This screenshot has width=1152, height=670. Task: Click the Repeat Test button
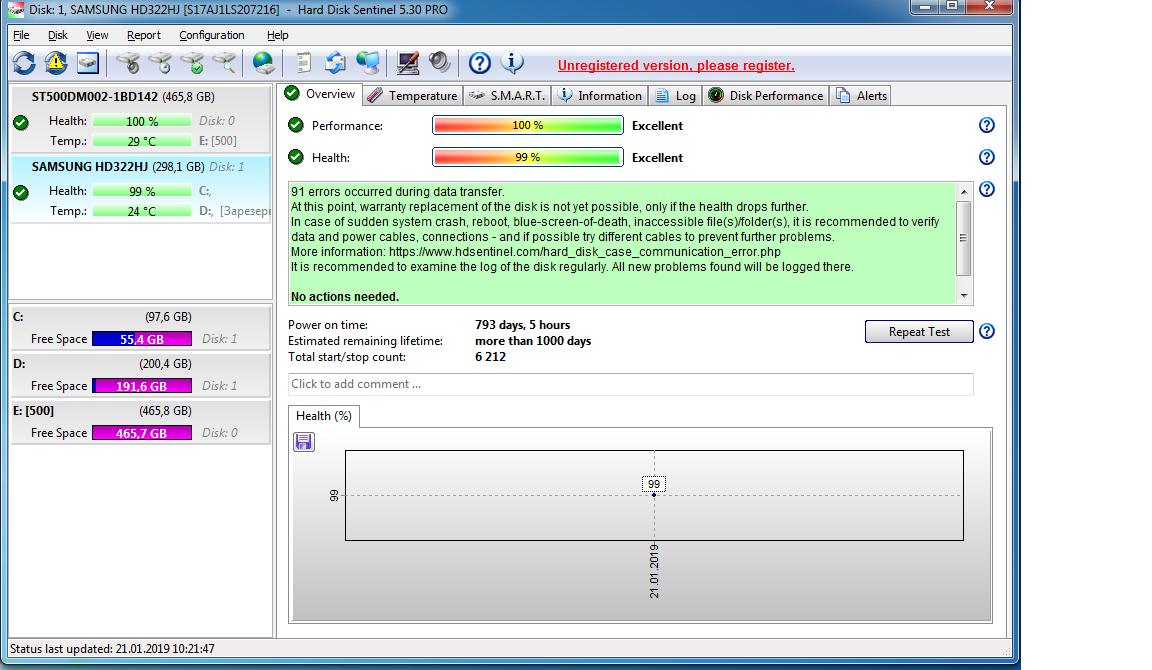pyautogui.click(x=919, y=331)
